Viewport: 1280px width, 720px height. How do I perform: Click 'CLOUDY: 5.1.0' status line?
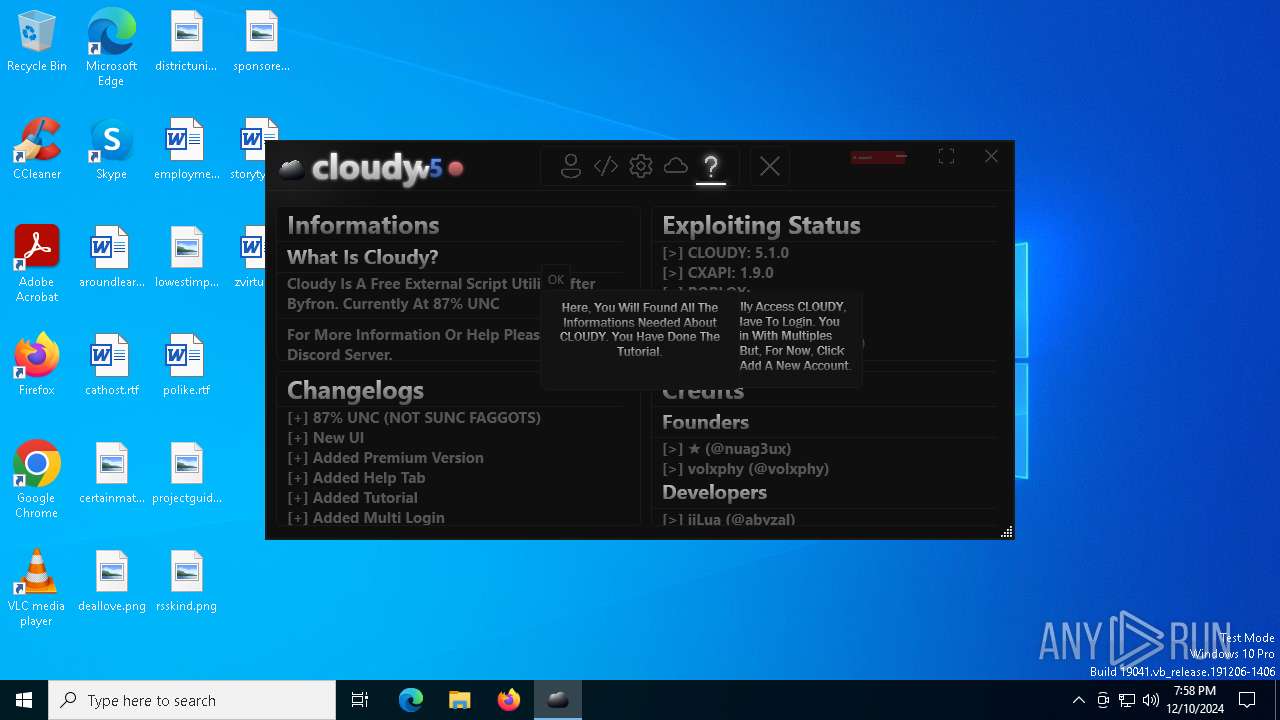coord(725,253)
